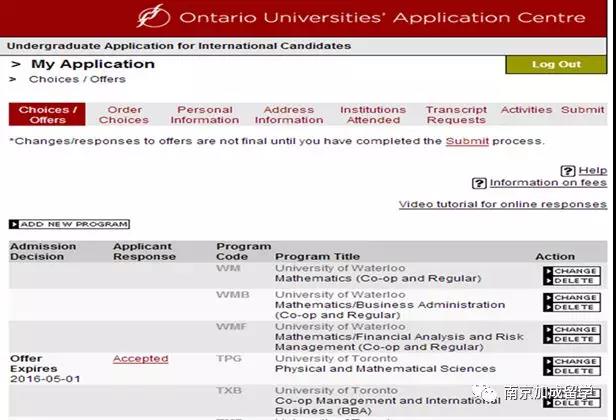The height and width of the screenshot is (420, 616).
Task: Change the WMF Financial Analysis program
Action: 572,330
